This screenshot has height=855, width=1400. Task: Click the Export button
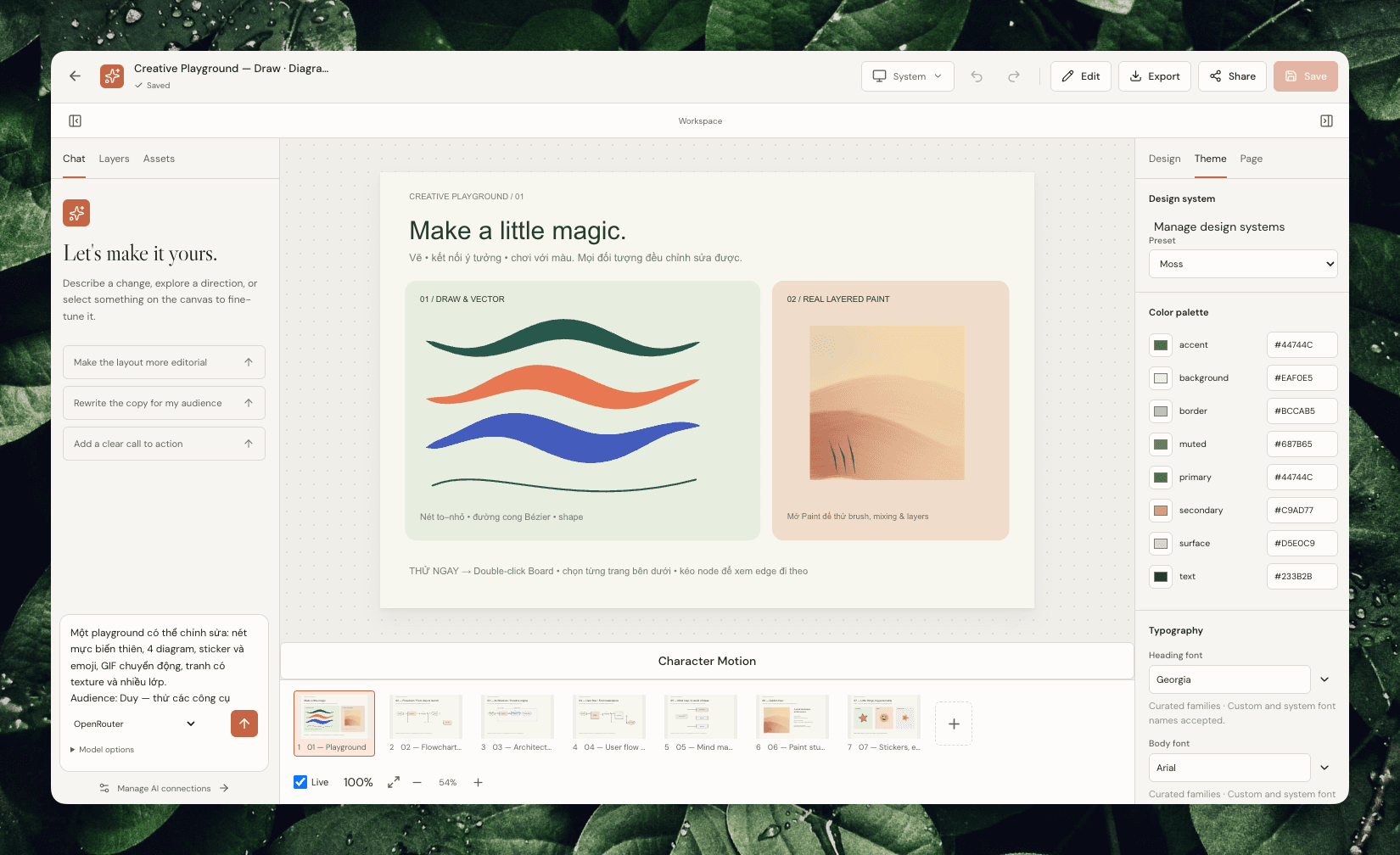1155,76
